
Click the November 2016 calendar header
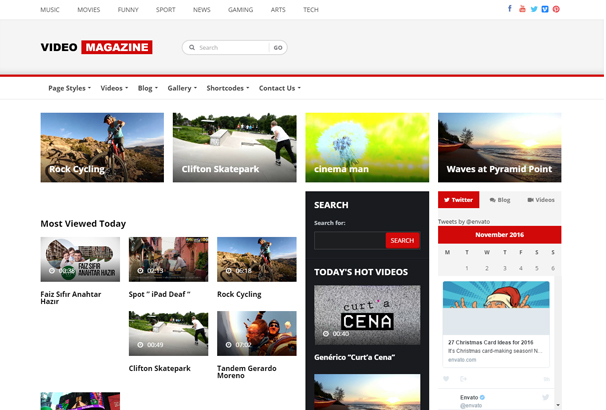pyautogui.click(x=499, y=235)
